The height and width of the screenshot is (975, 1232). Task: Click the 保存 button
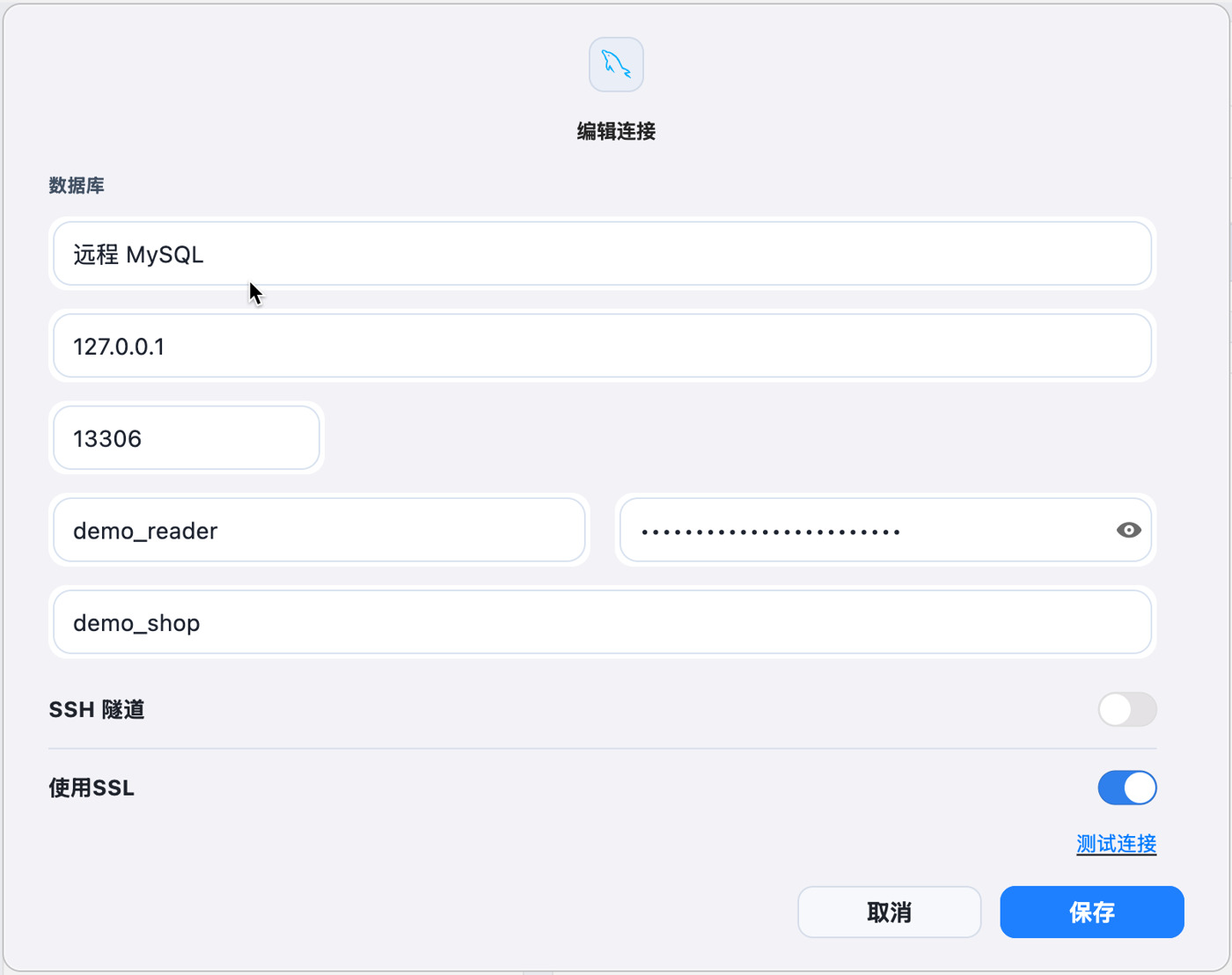click(x=1092, y=913)
